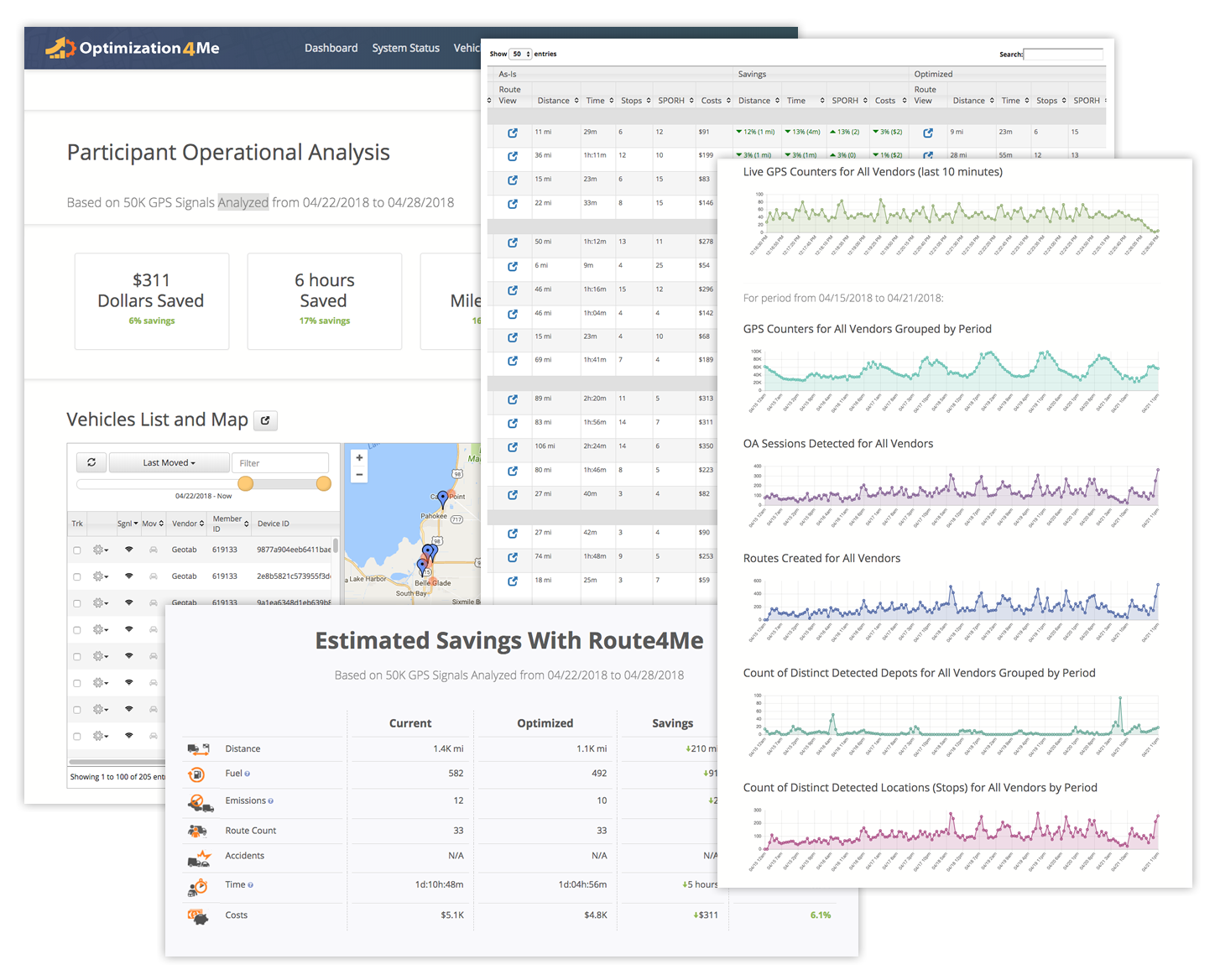This screenshot has width=1215, height=980.
Task: Grab the right handle of date slider
Action: [323, 483]
